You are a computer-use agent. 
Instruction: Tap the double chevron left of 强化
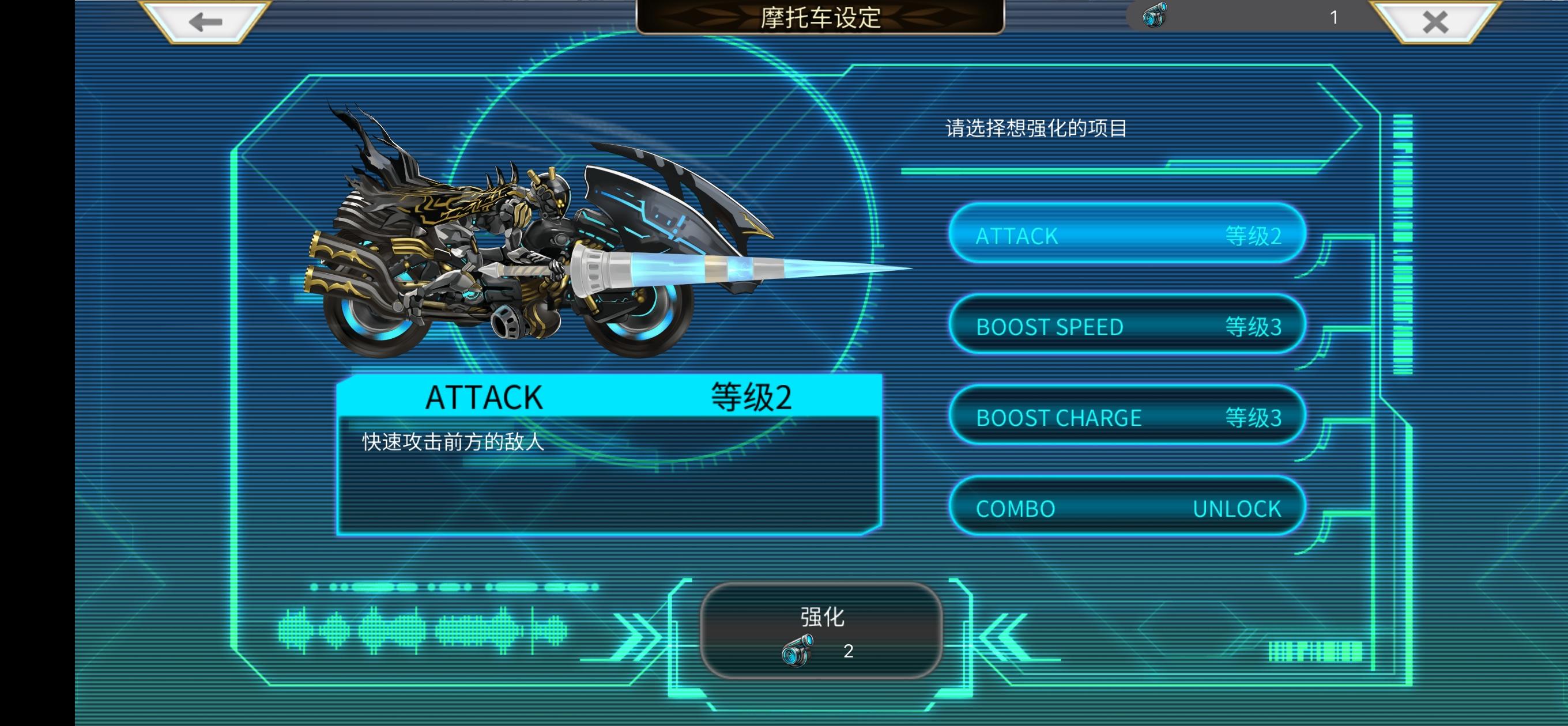(636, 637)
